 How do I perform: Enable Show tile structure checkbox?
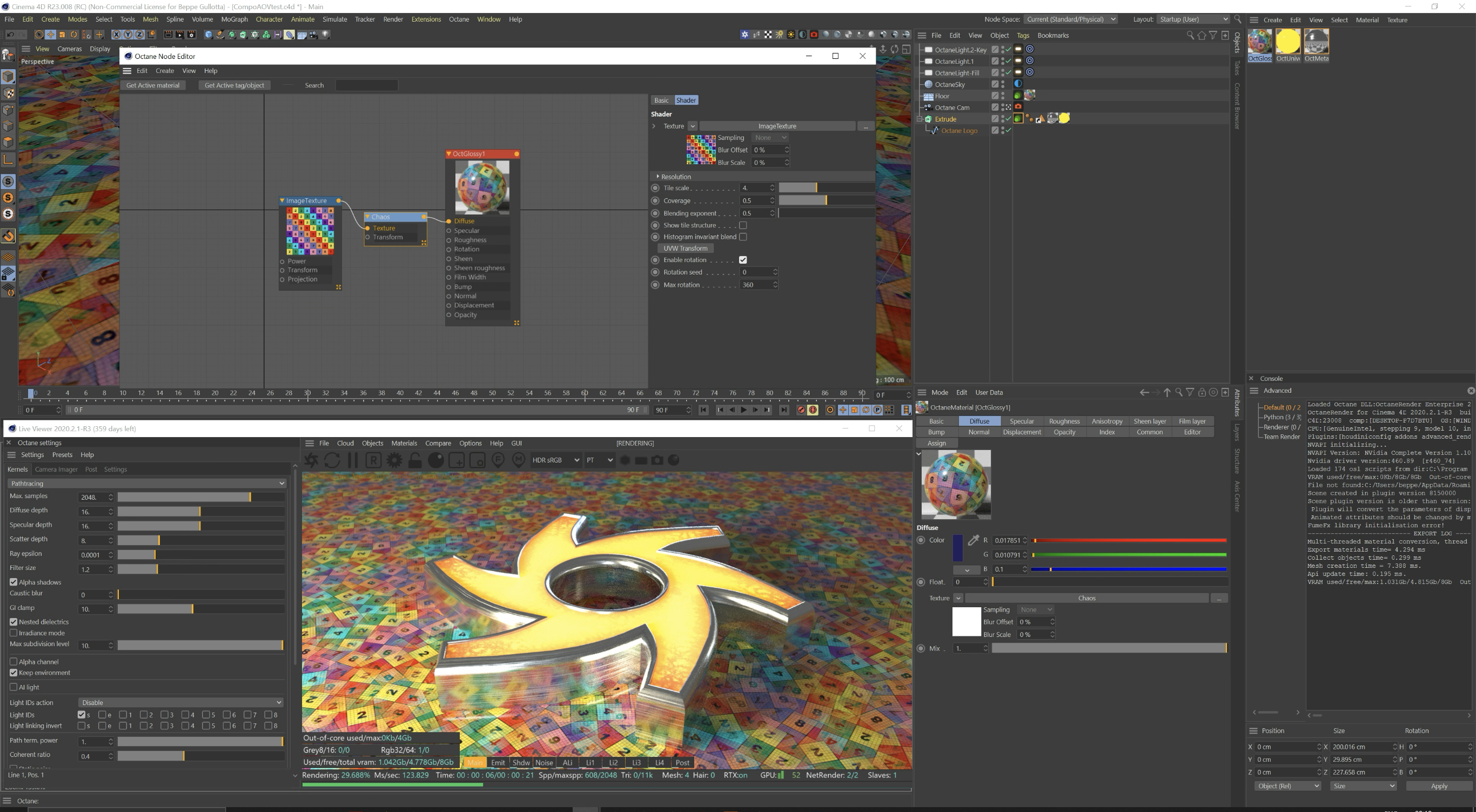point(742,226)
